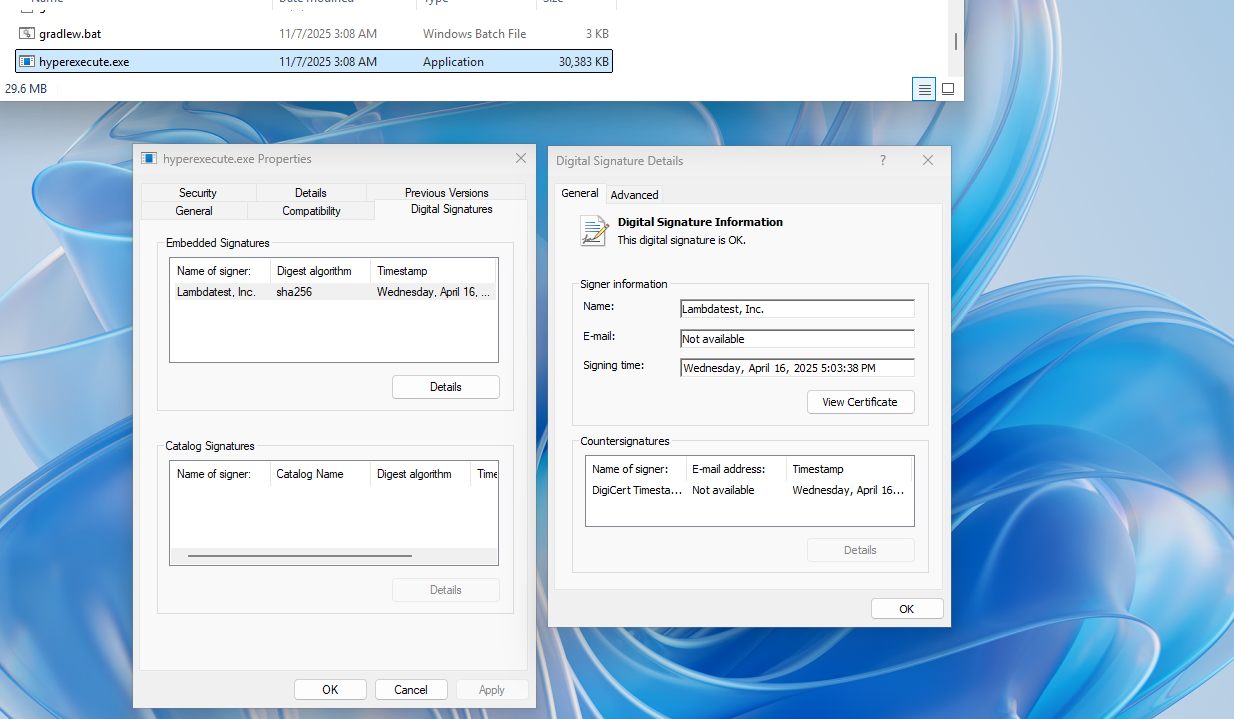
Task: Click the Digital Signature certificate icon
Action: pyautogui.click(x=594, y=231)
